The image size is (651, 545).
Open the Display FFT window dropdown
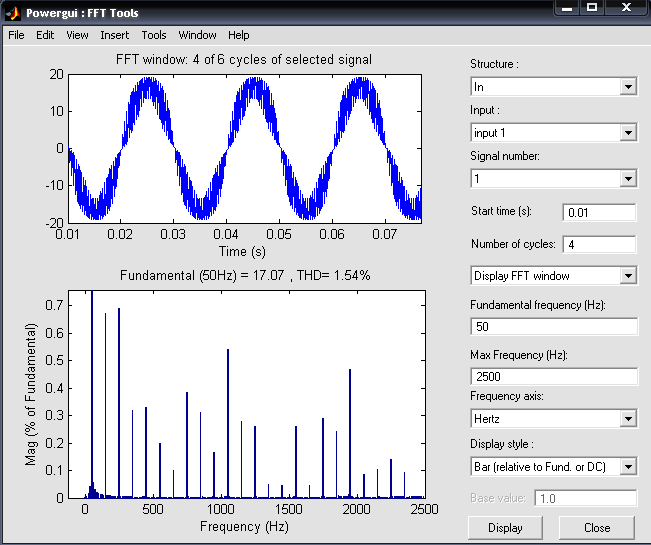[554, 276]
